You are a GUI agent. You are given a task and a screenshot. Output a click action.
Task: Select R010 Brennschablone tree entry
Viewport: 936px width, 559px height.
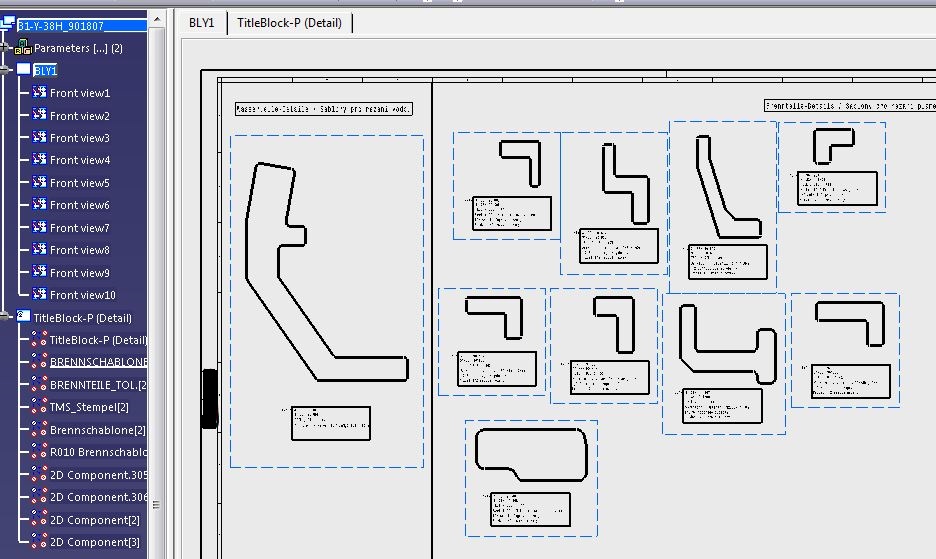(98, 452)
